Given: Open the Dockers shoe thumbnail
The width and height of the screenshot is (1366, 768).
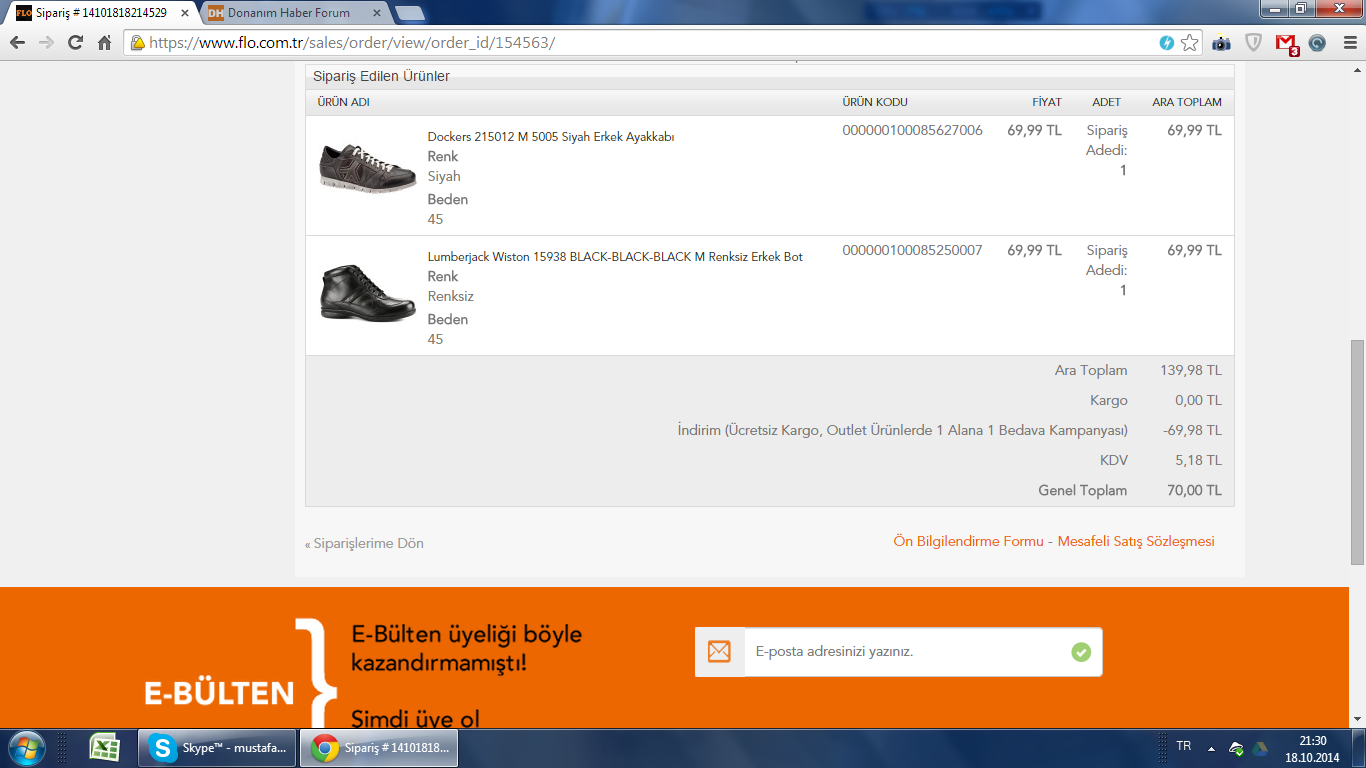Looking at the screenshot, I should (x=367, y=167).
